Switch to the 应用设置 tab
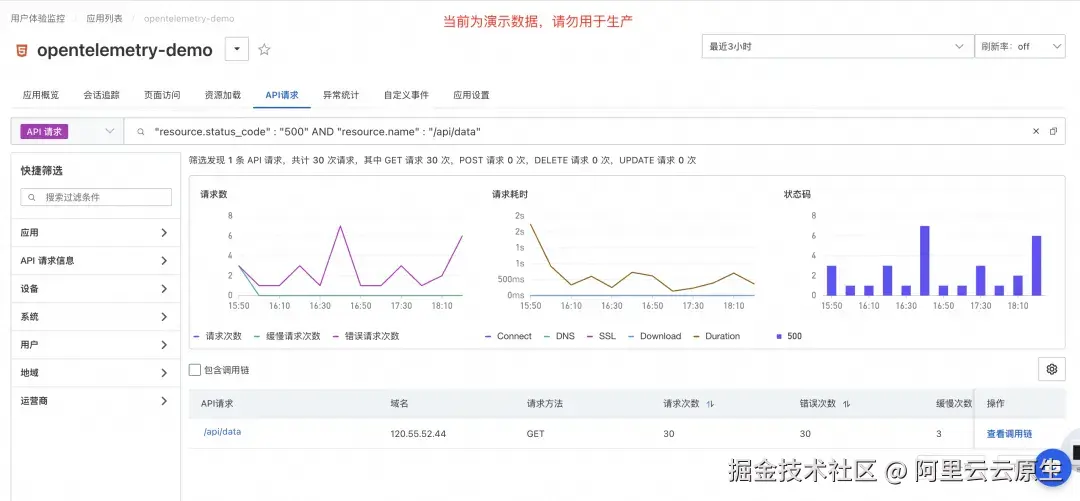Screen dimensions: 1080x501 pyautogui.click(x=471, y=95)
